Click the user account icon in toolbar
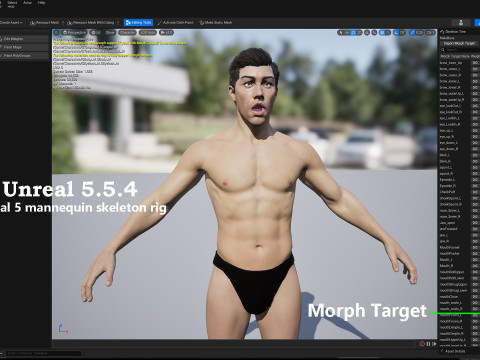This screenshot has width=480, height=360. (x=461, y=22)
